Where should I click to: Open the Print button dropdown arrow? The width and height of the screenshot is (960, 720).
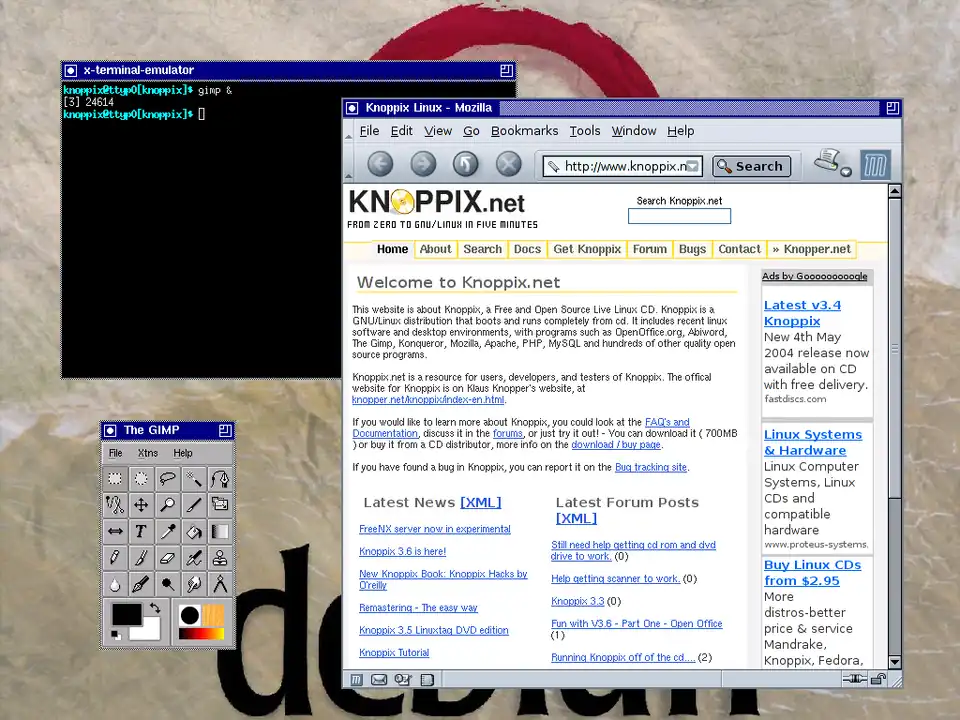[846, 172]
